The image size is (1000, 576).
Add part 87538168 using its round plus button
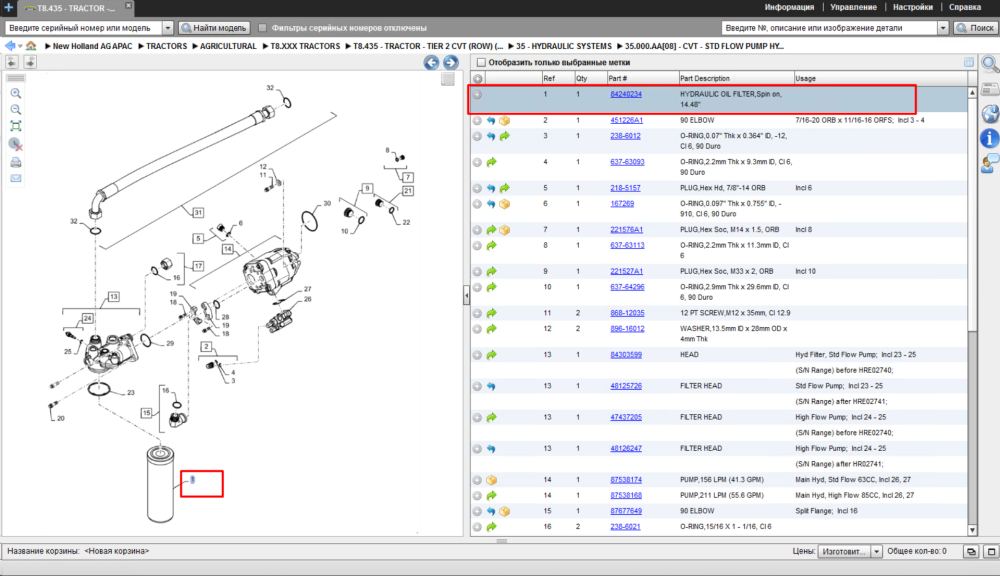(477, 496)
